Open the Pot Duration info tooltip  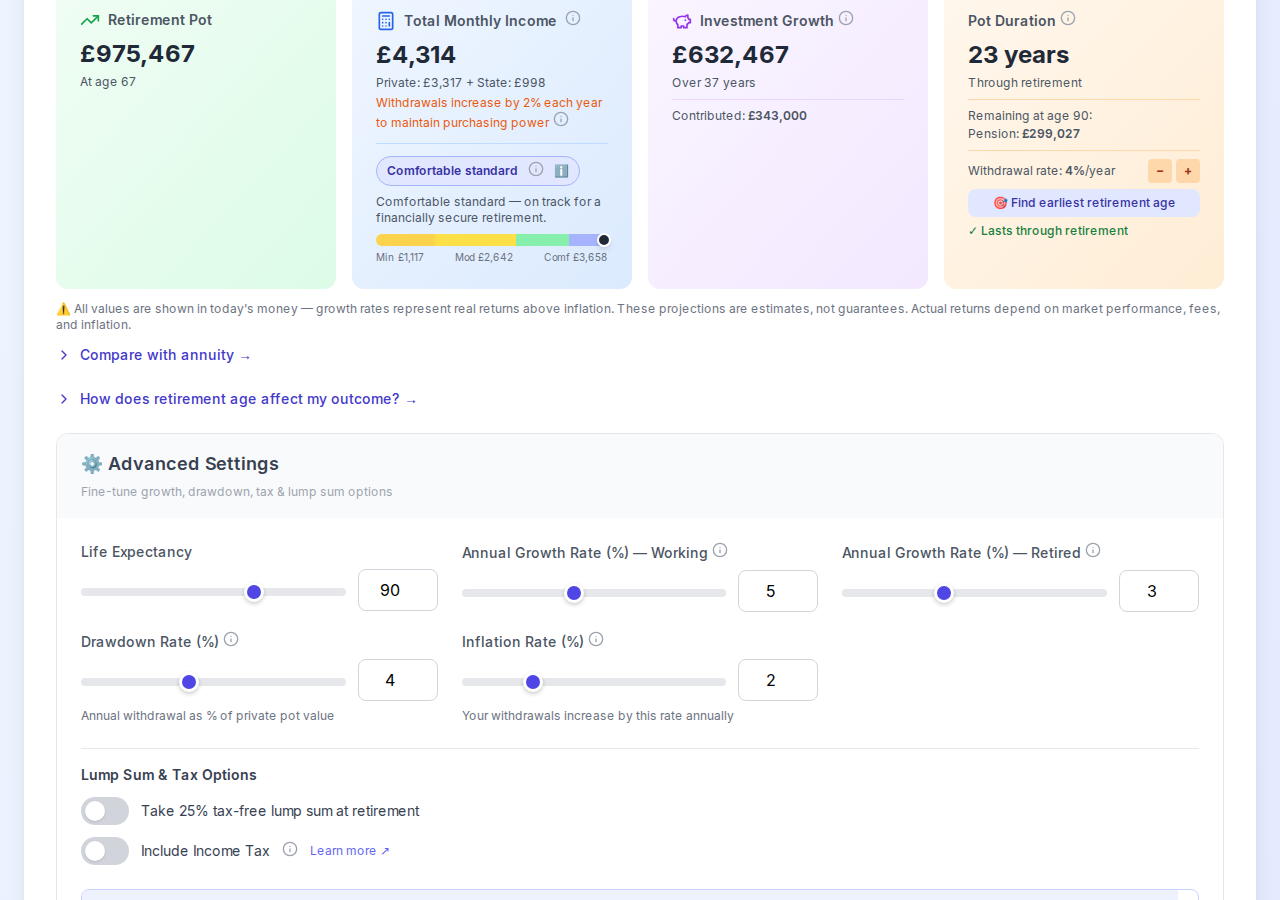coord(1068,17)
